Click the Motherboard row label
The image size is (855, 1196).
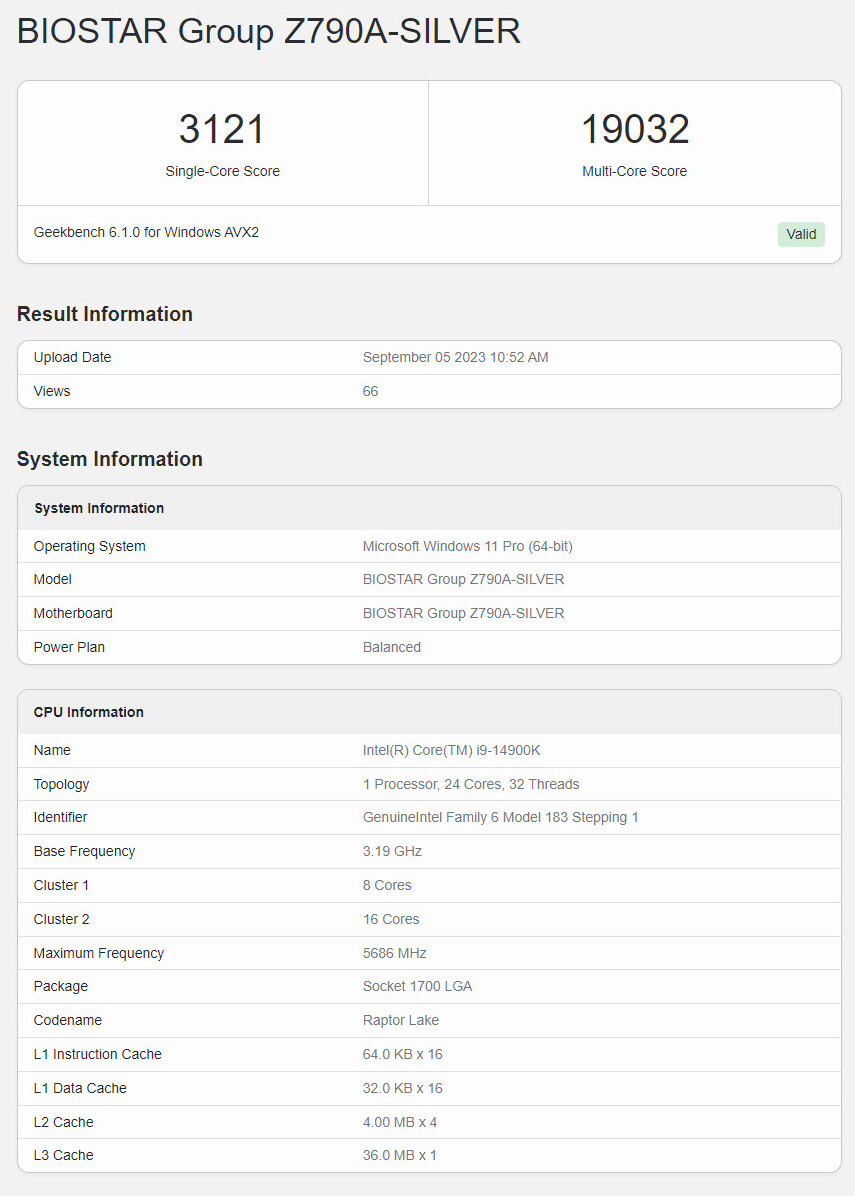(x=73, y=613)
